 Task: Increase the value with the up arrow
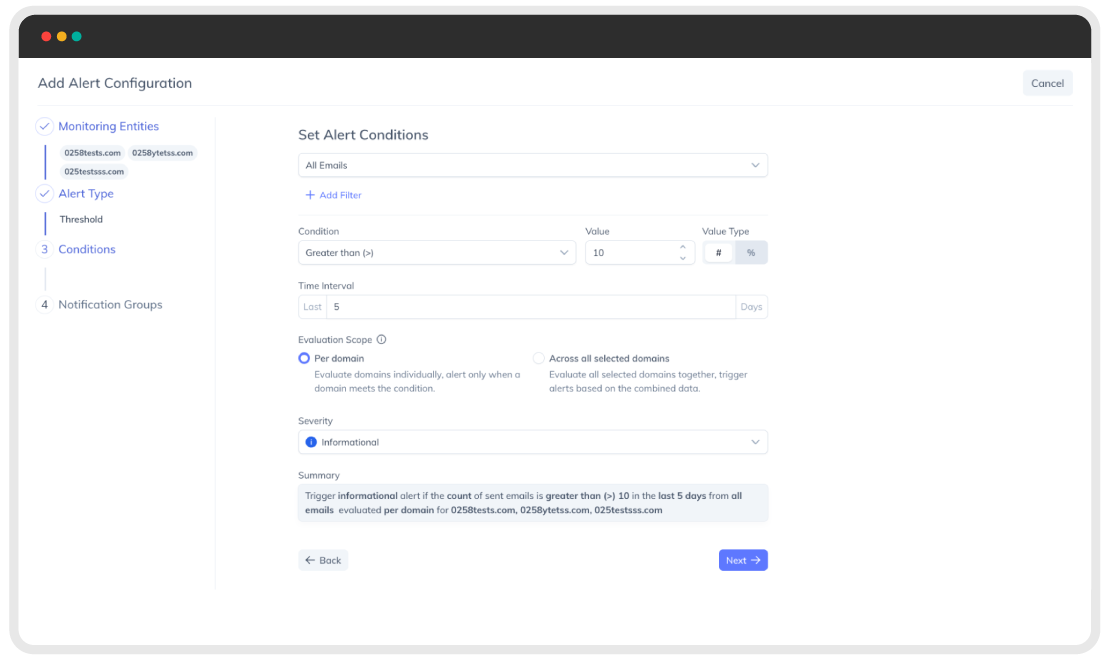682,247
